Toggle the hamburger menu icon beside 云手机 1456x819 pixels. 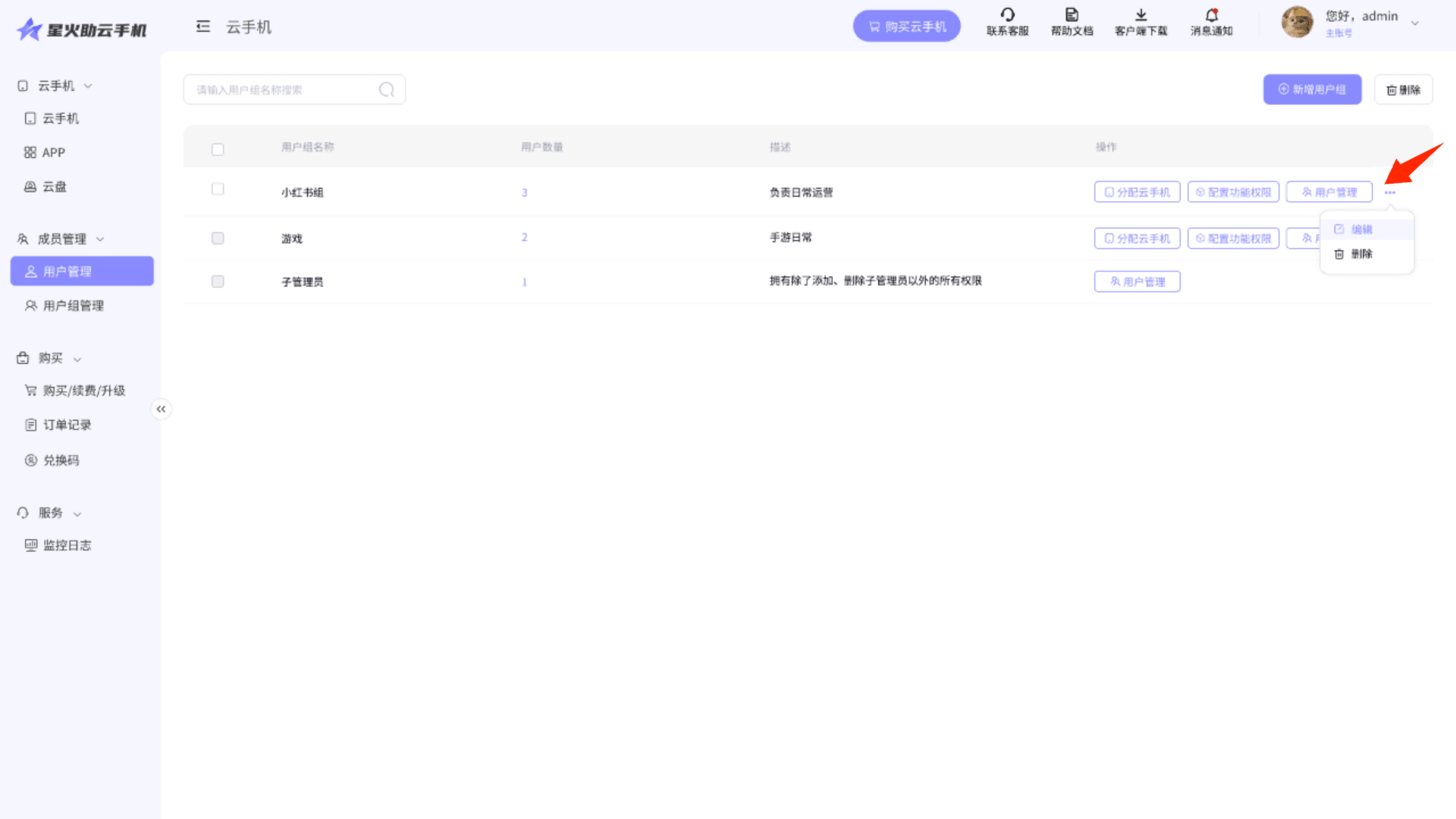coord(202,27)
